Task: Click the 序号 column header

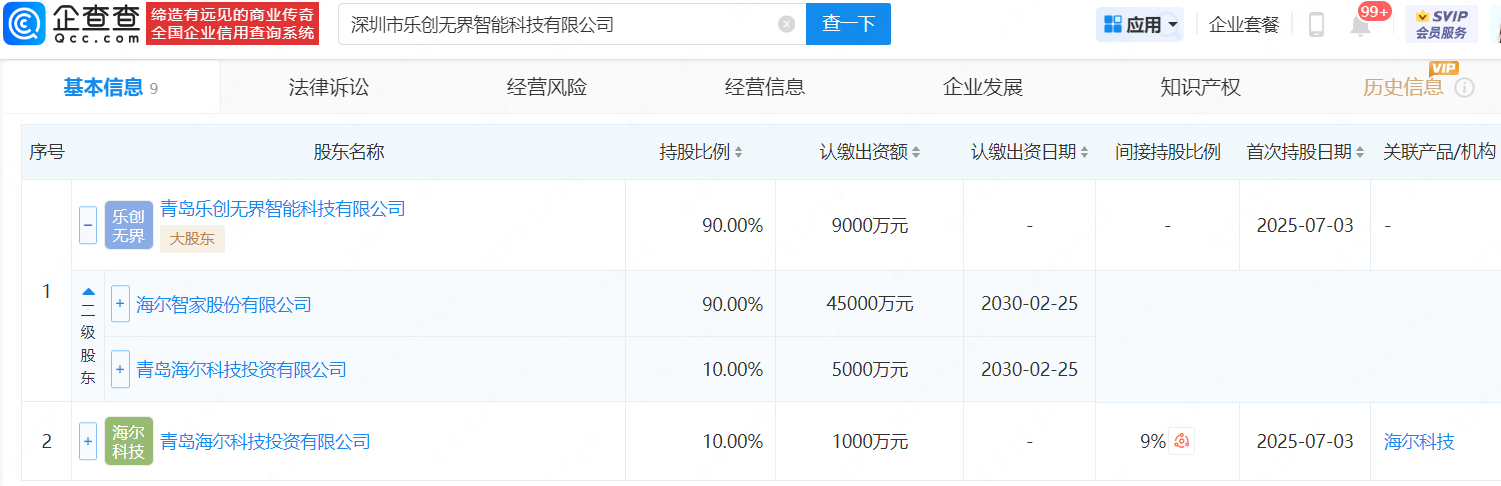Action: (46, 152)
